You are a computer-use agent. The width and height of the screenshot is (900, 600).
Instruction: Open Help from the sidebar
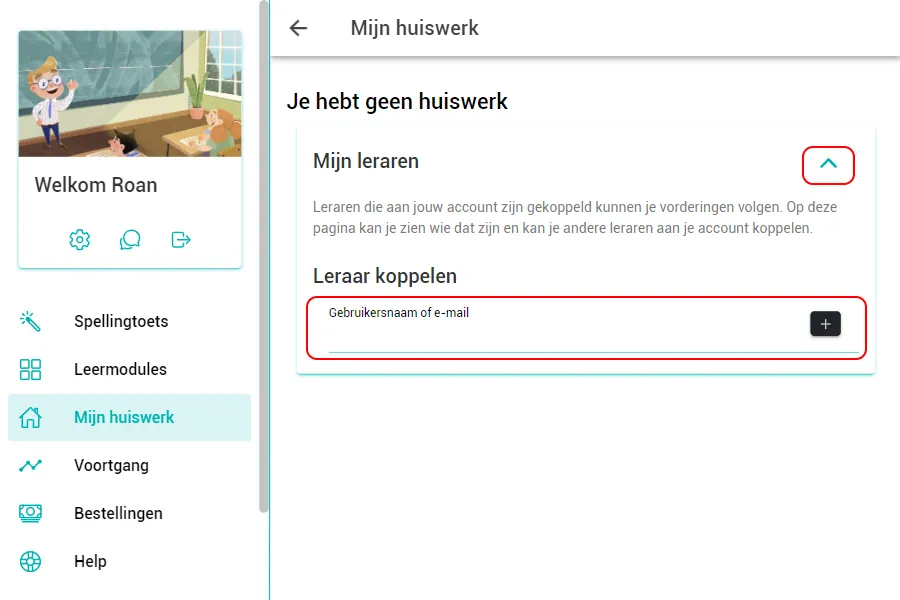click(130, 561)
